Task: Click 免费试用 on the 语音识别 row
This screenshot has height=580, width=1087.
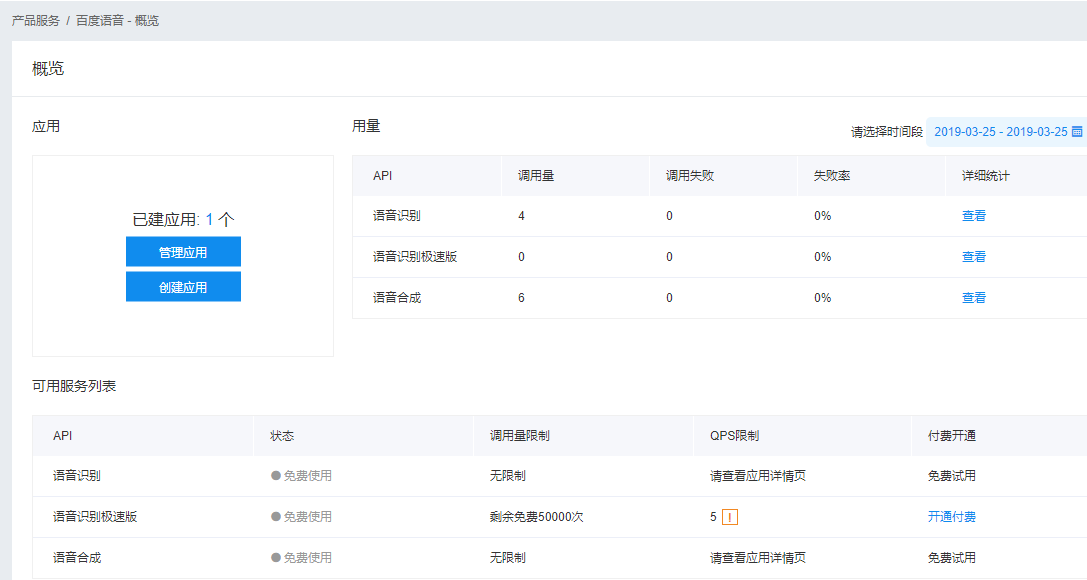Action: pyautogui.click(x=952, y=477)
